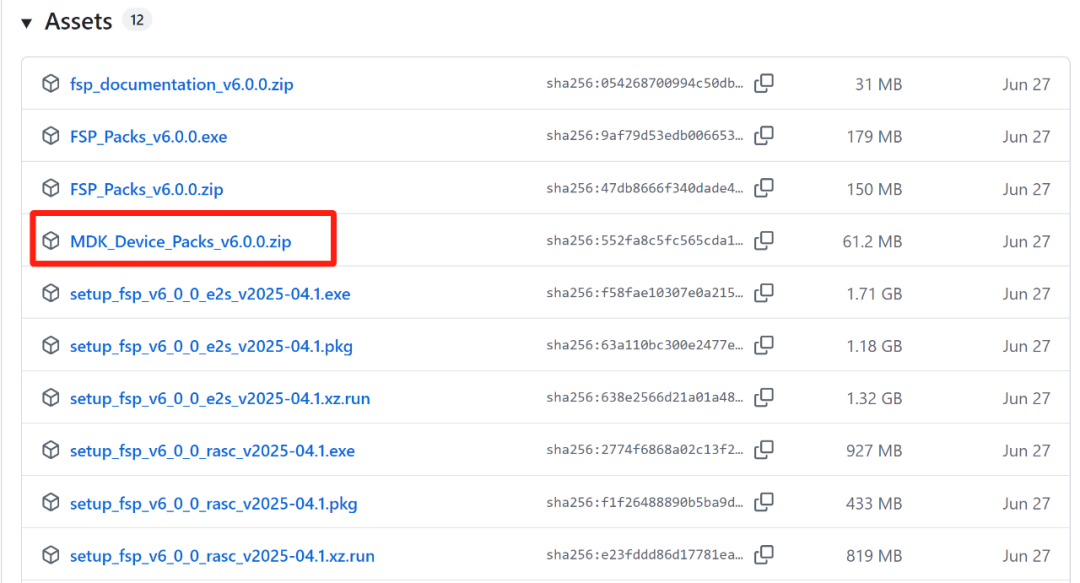
Task: Download setup_fsp_v6_0_0_rasc_v2025-04.1.exe
Action: coord(212,451)
